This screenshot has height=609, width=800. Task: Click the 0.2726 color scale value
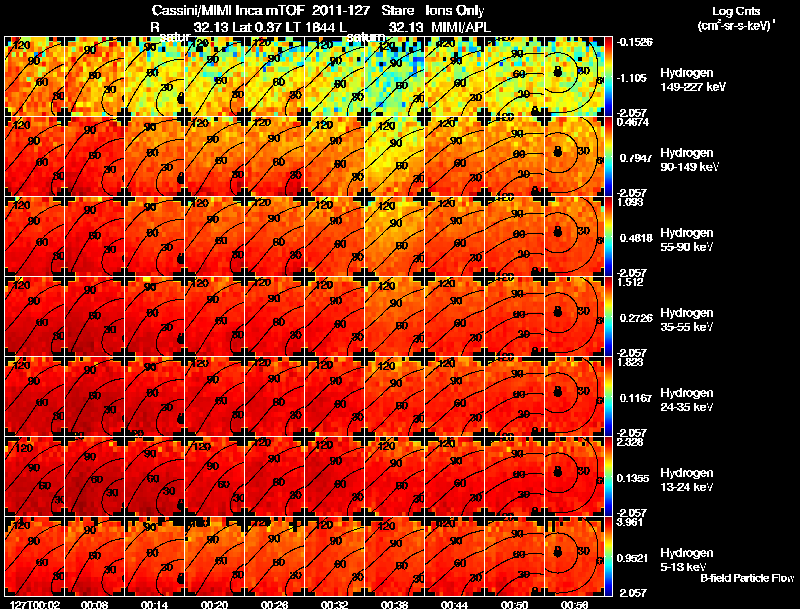pyautogui.click(x=636, y=318)
